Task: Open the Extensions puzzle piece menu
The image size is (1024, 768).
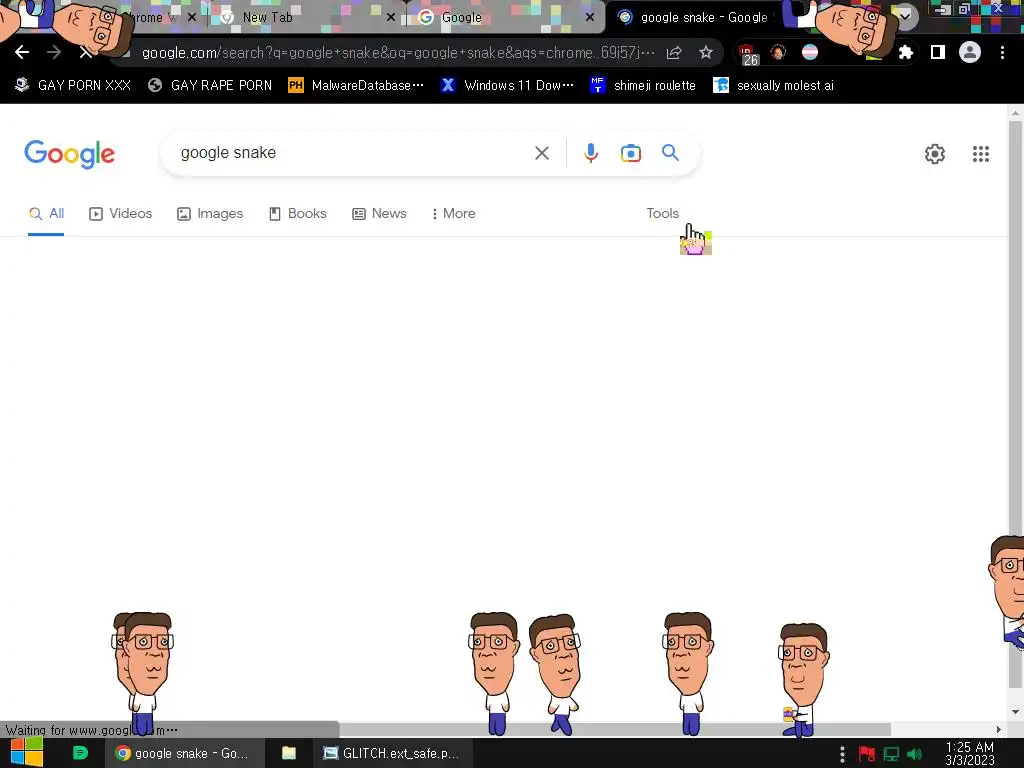Action: click(905, 53)
